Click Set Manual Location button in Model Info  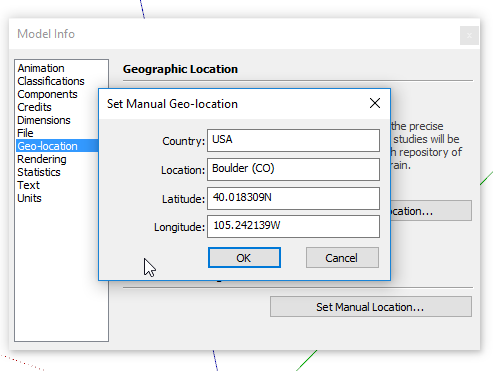[371, 307]
